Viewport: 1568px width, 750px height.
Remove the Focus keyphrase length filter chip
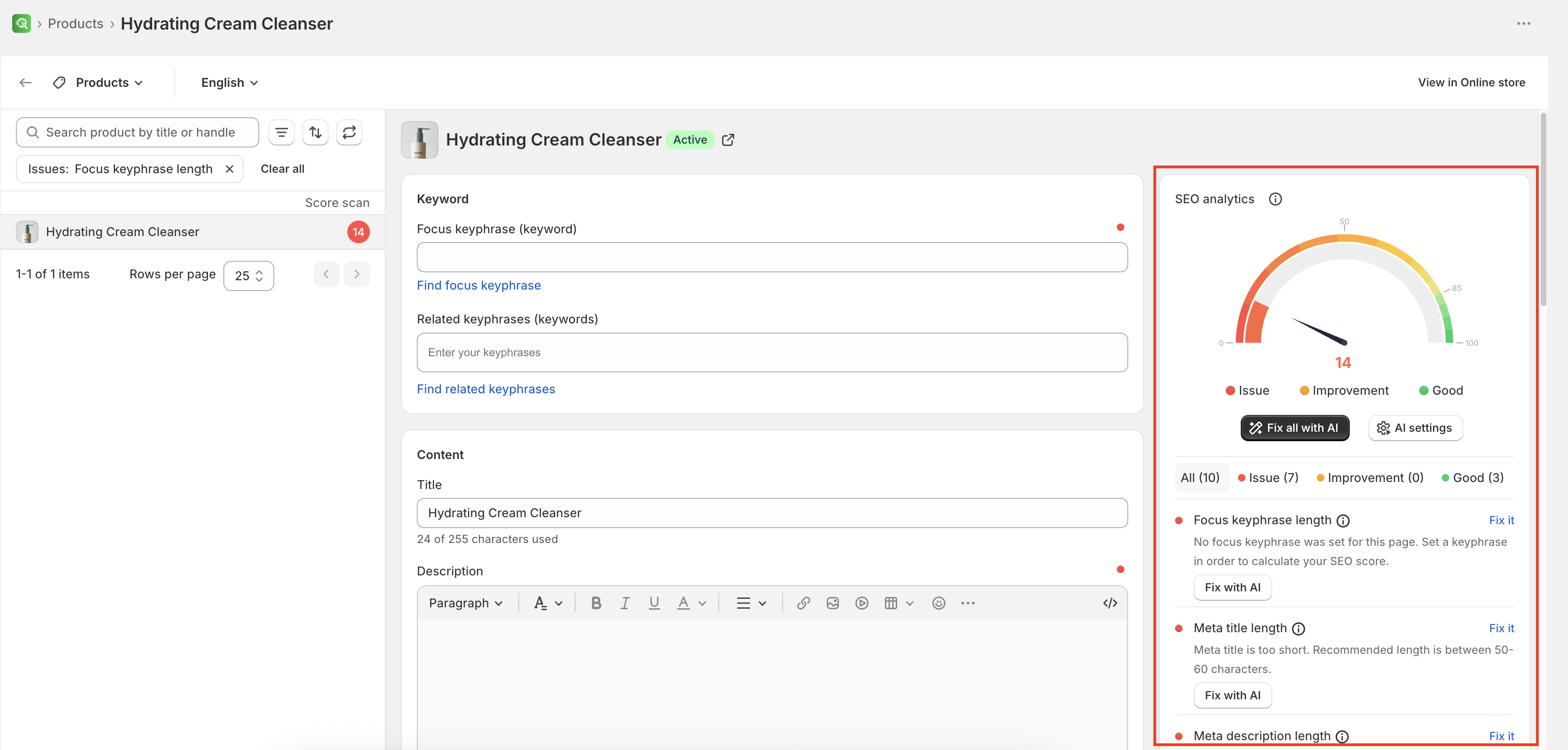pos(230,168)
